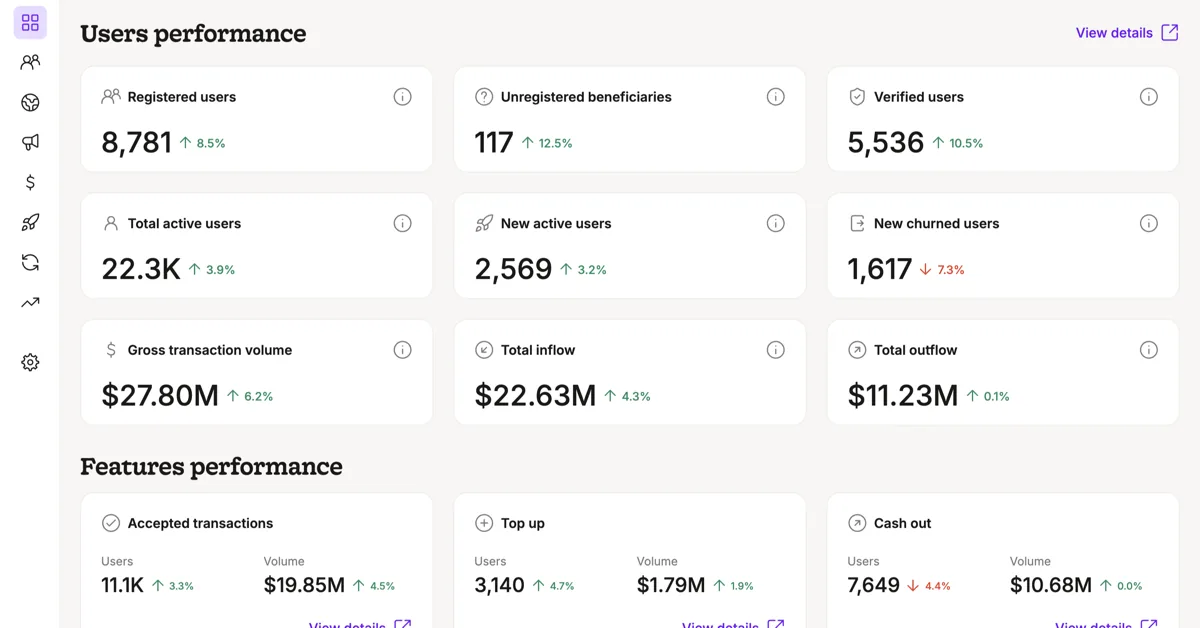
Task: Show info for Total active users card
Action: [402, 223]
